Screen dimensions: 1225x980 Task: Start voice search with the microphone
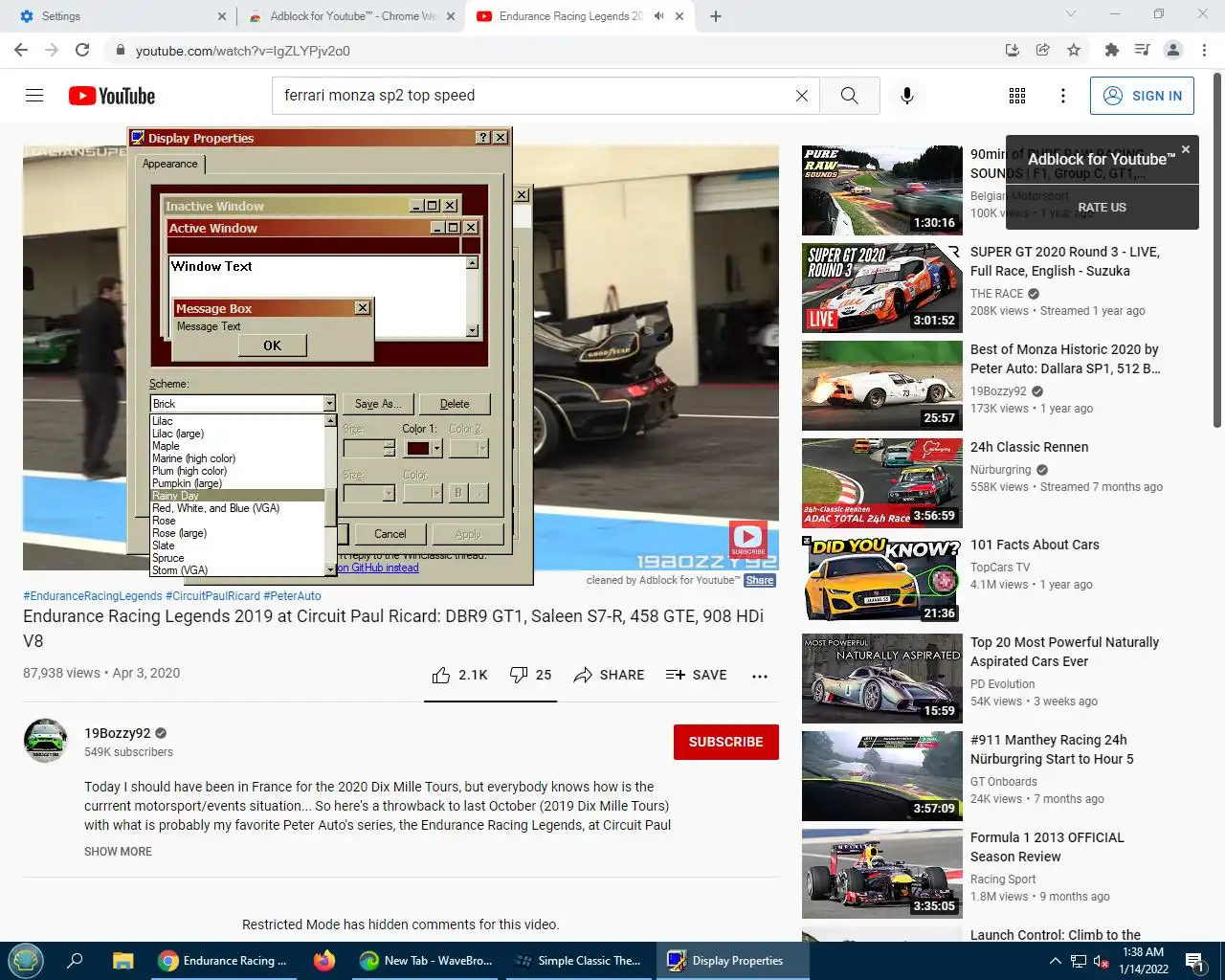point(907,96)
